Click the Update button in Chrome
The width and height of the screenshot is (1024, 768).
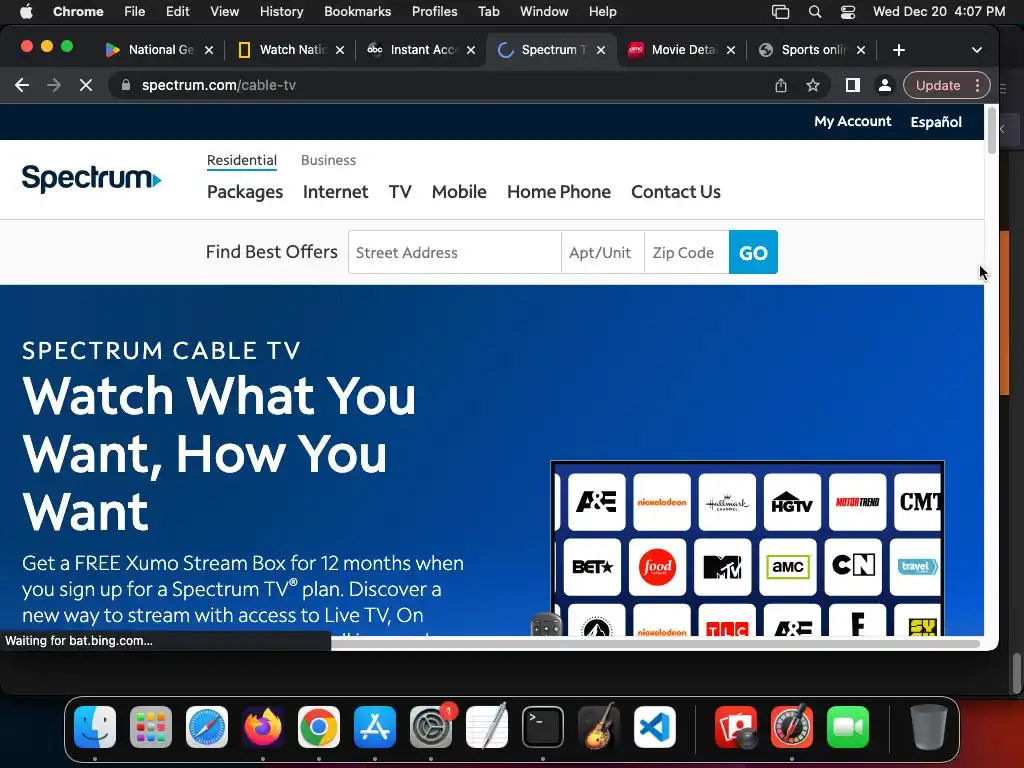point(938,85)
